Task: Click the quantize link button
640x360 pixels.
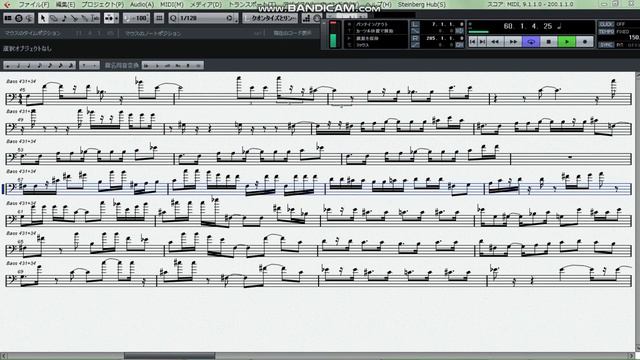Action: pyautogui.click(x=271, y=18)
